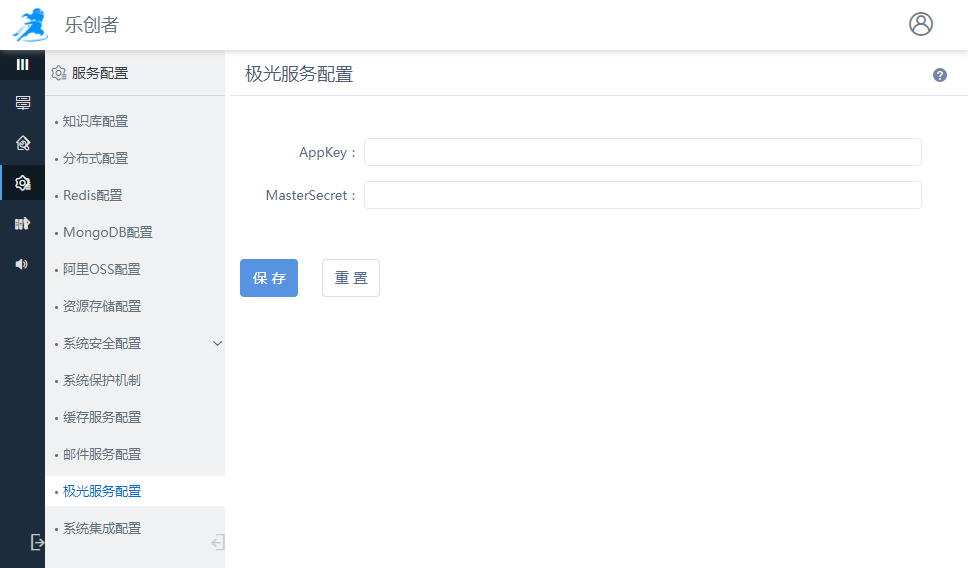Go to MongoDB配置 menu entry
This screenshot has height=568, width=968.
point(107,232)
